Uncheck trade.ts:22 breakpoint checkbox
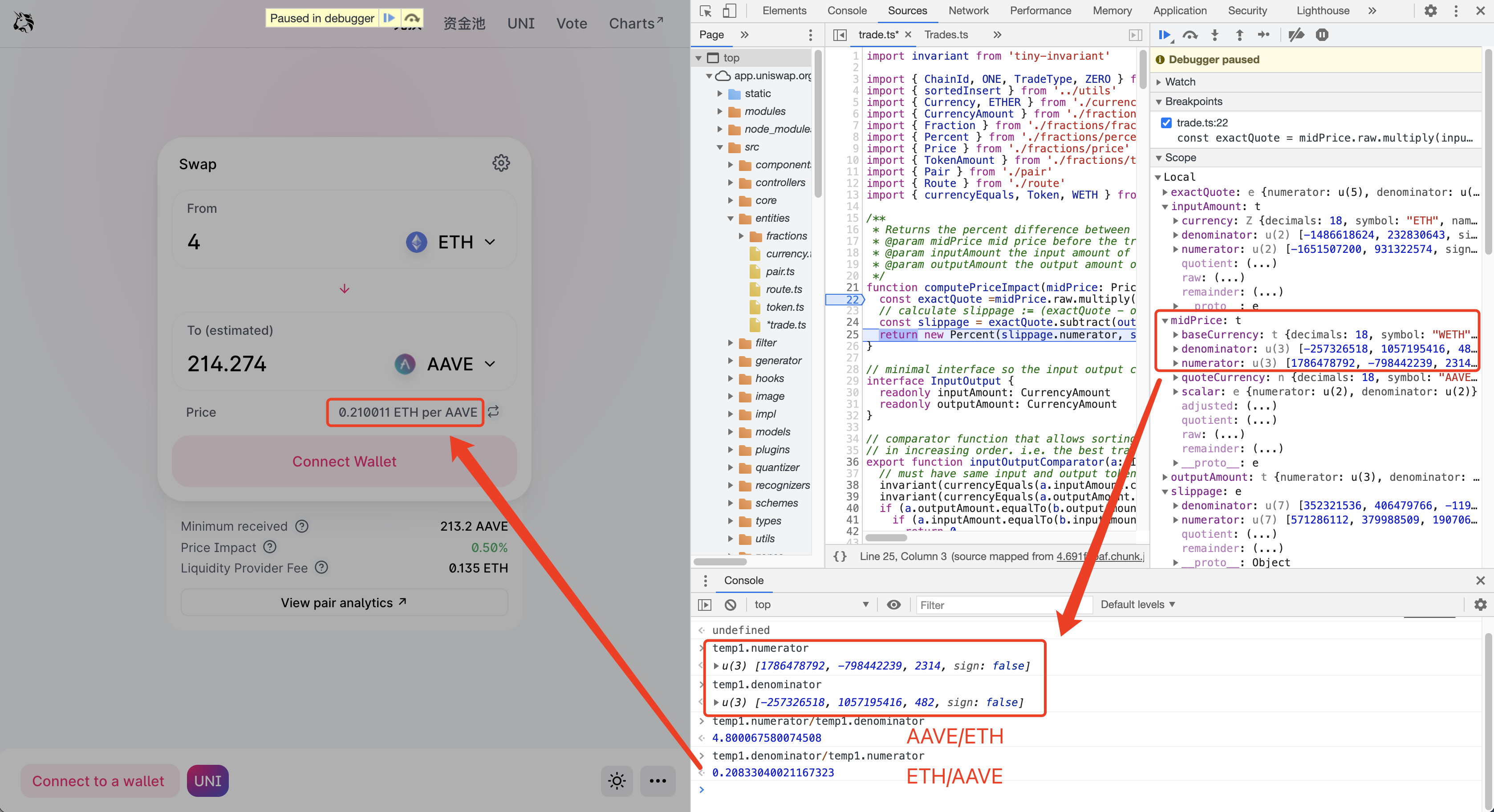 [1166, 122]
